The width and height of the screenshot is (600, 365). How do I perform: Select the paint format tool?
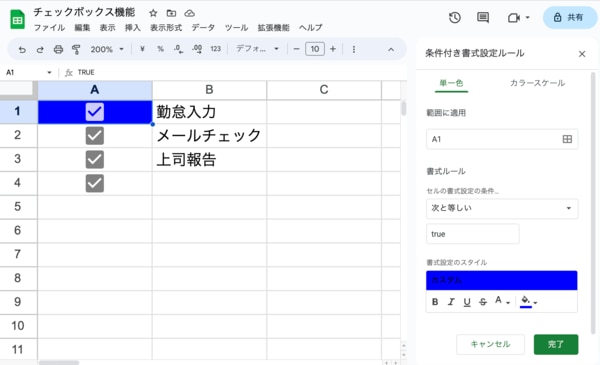tap(76, 49)
